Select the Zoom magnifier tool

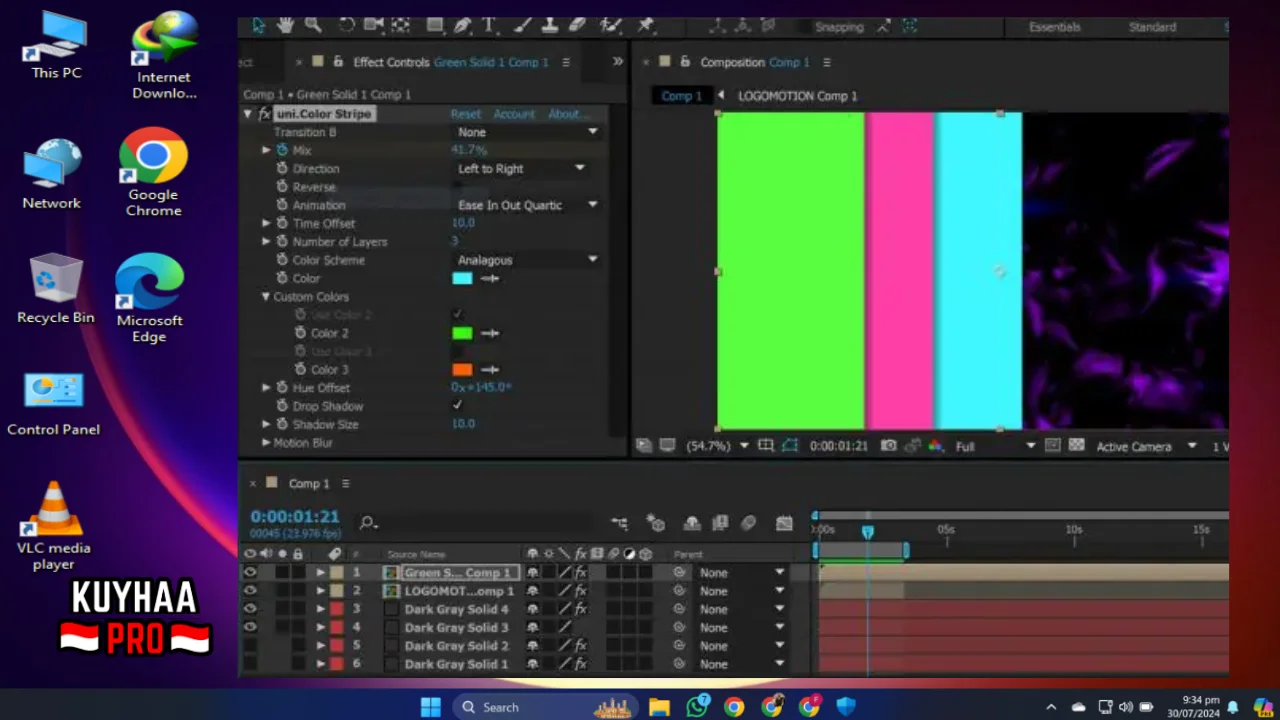tap(313, 25)
